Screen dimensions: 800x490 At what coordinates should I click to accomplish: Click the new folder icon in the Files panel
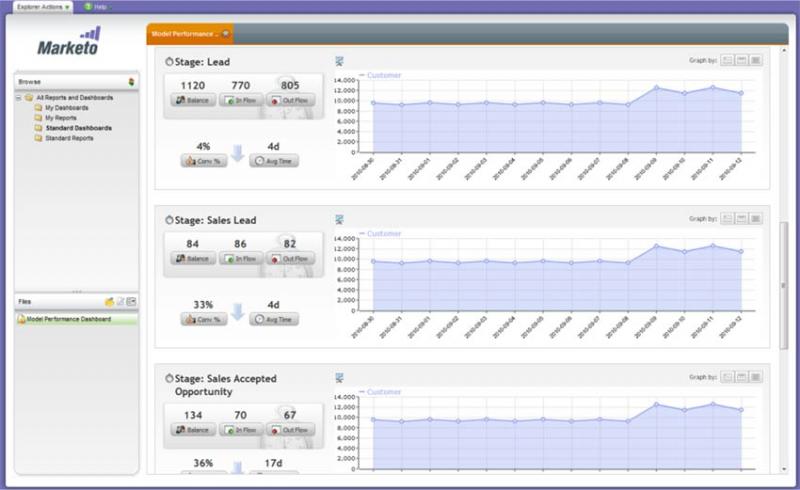tap(109, 301)
